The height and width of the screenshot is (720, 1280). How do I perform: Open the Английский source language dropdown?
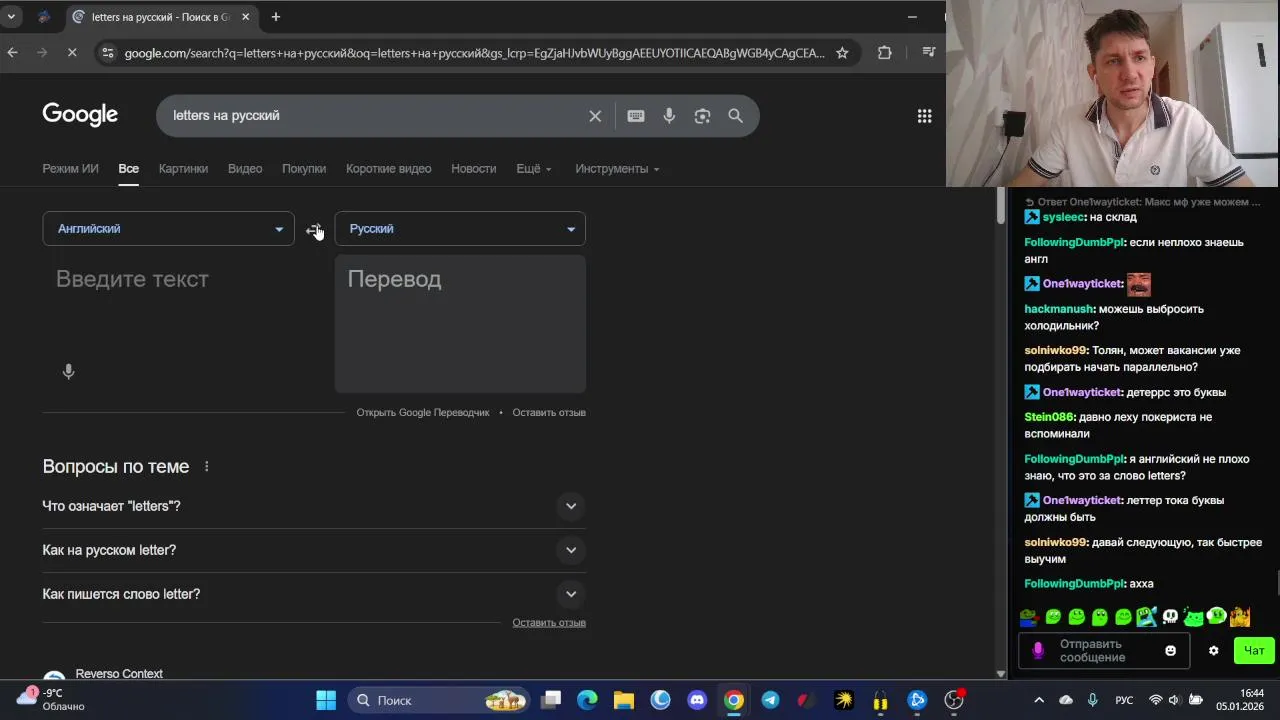(x=168, y=229)
